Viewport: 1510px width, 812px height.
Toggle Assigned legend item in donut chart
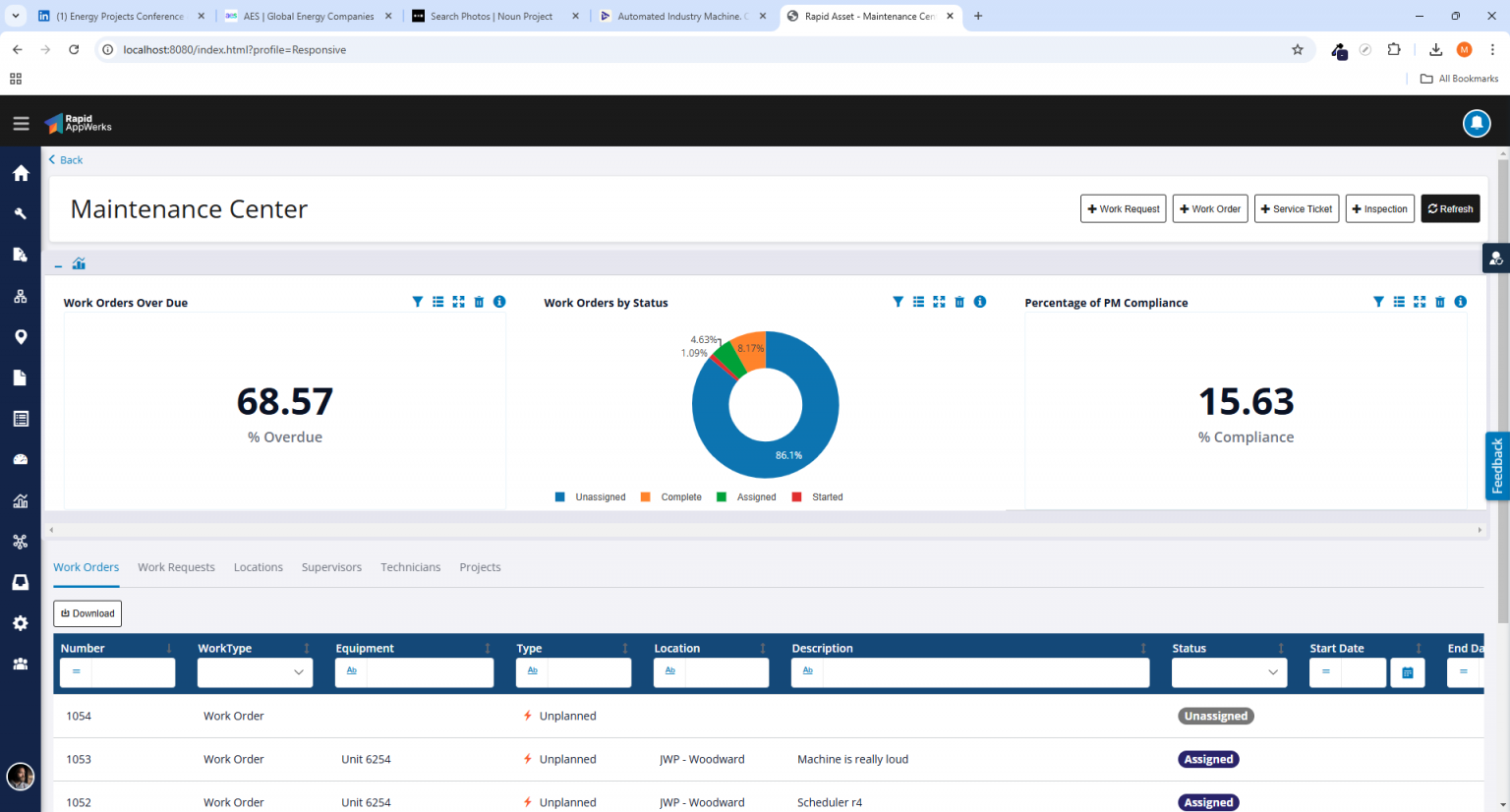coord(747,497)
